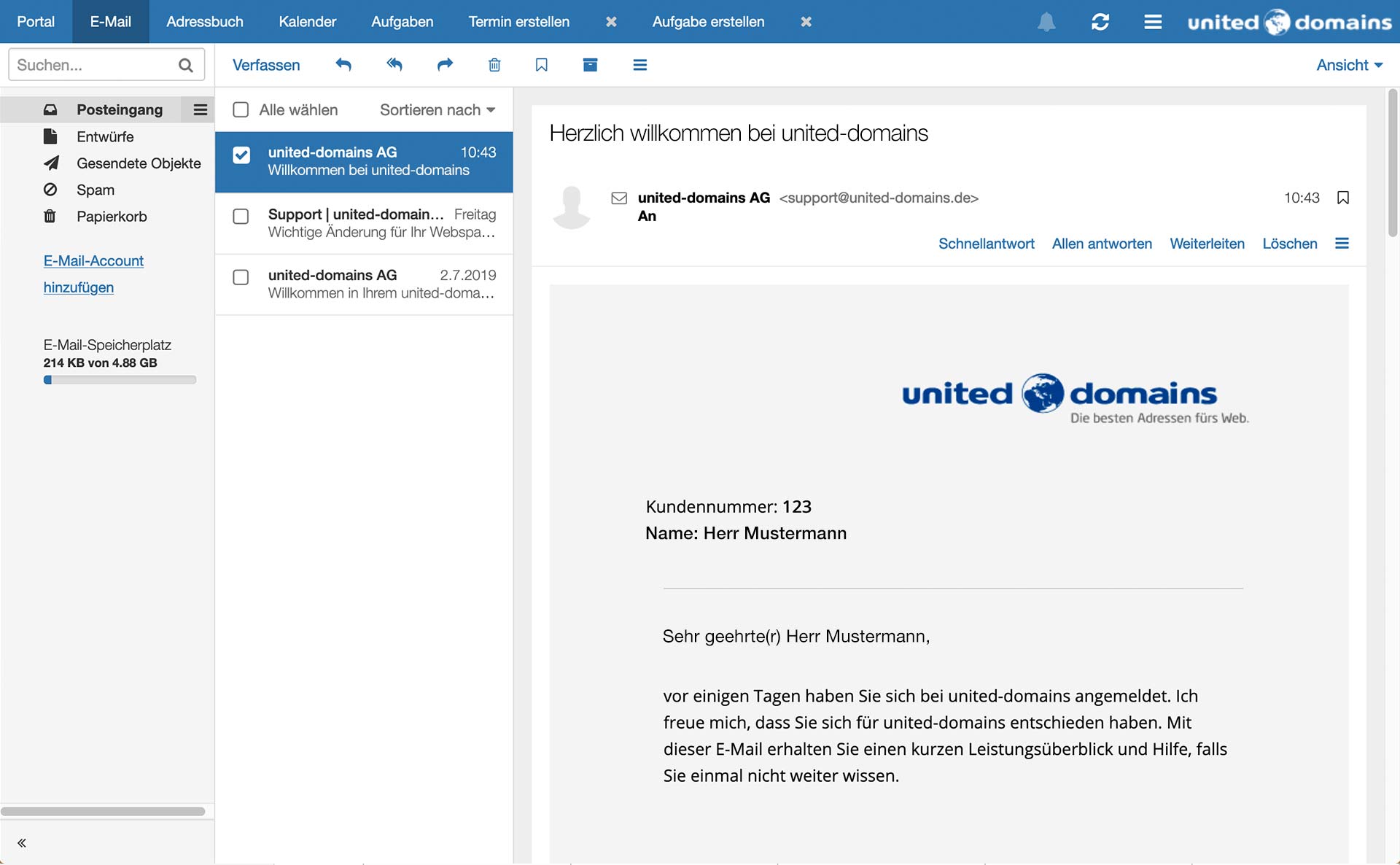
Task: Click the united domains logo in header
Action: [x=1289, y=22]
